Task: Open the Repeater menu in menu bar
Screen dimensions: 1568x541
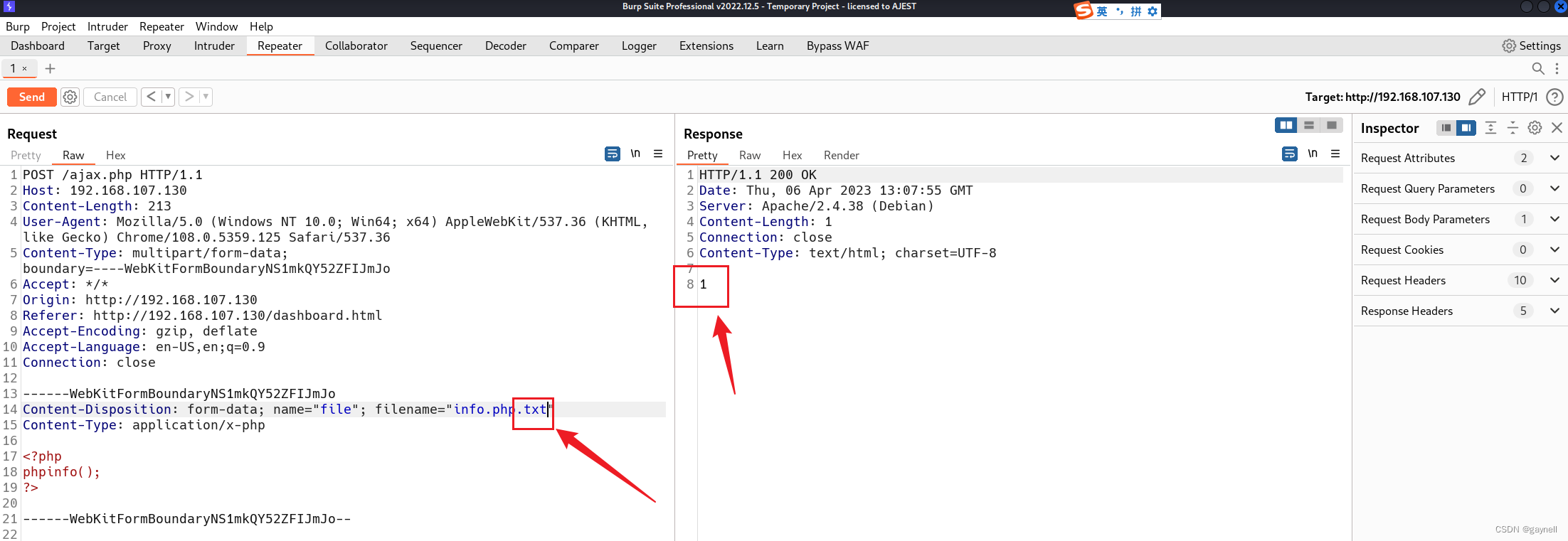Action: point(161,26)
